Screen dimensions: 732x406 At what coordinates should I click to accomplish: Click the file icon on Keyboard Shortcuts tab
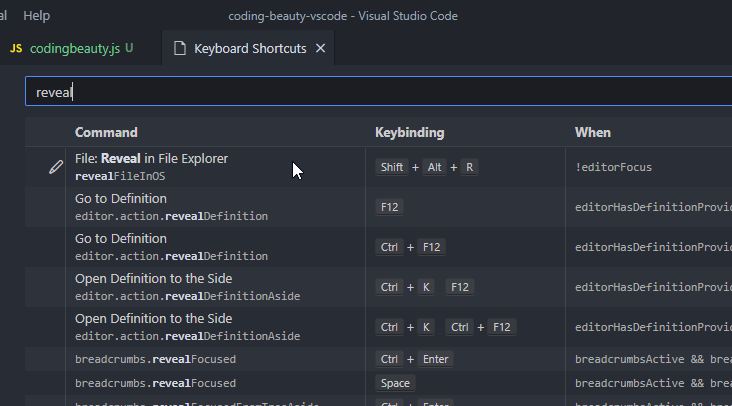pyautogui.click(x=180, y=48)
